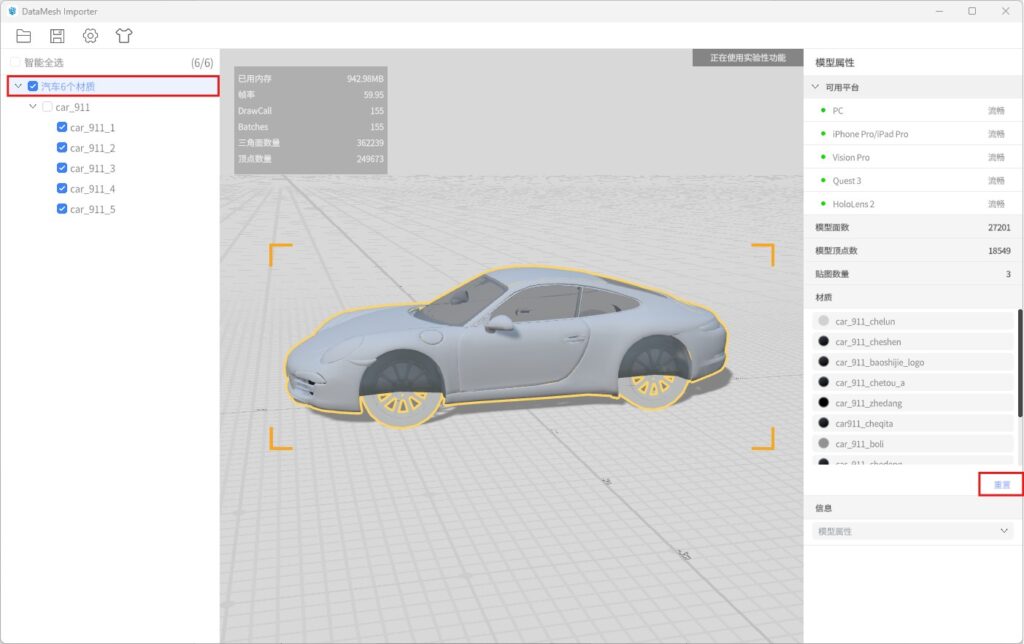Viewport: 1024px width, 644px height.
Task: Click the DataMesh Importer app logo
Action: point(11,11)
